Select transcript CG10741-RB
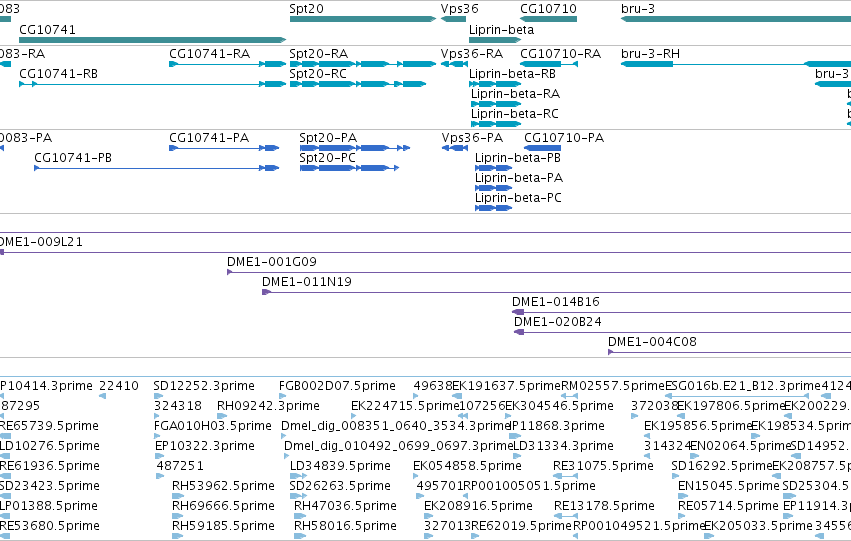 point(153,84)
